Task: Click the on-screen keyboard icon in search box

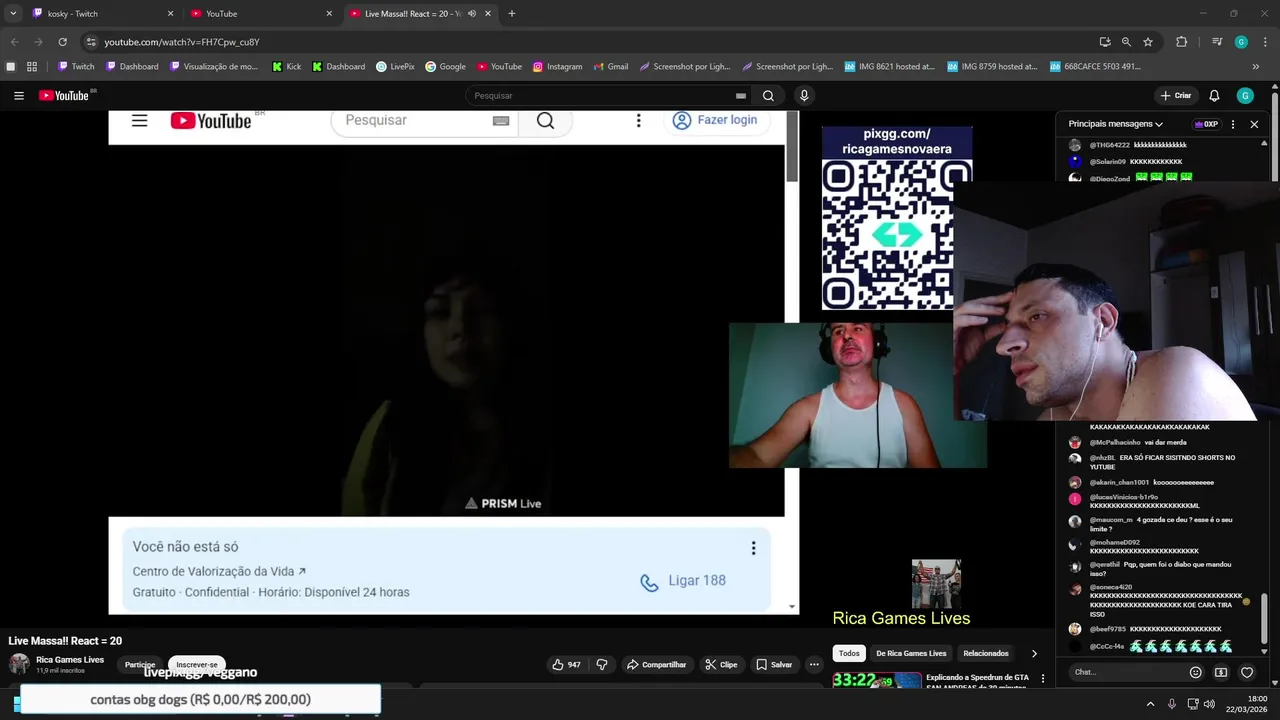Action: coord(741,96)
